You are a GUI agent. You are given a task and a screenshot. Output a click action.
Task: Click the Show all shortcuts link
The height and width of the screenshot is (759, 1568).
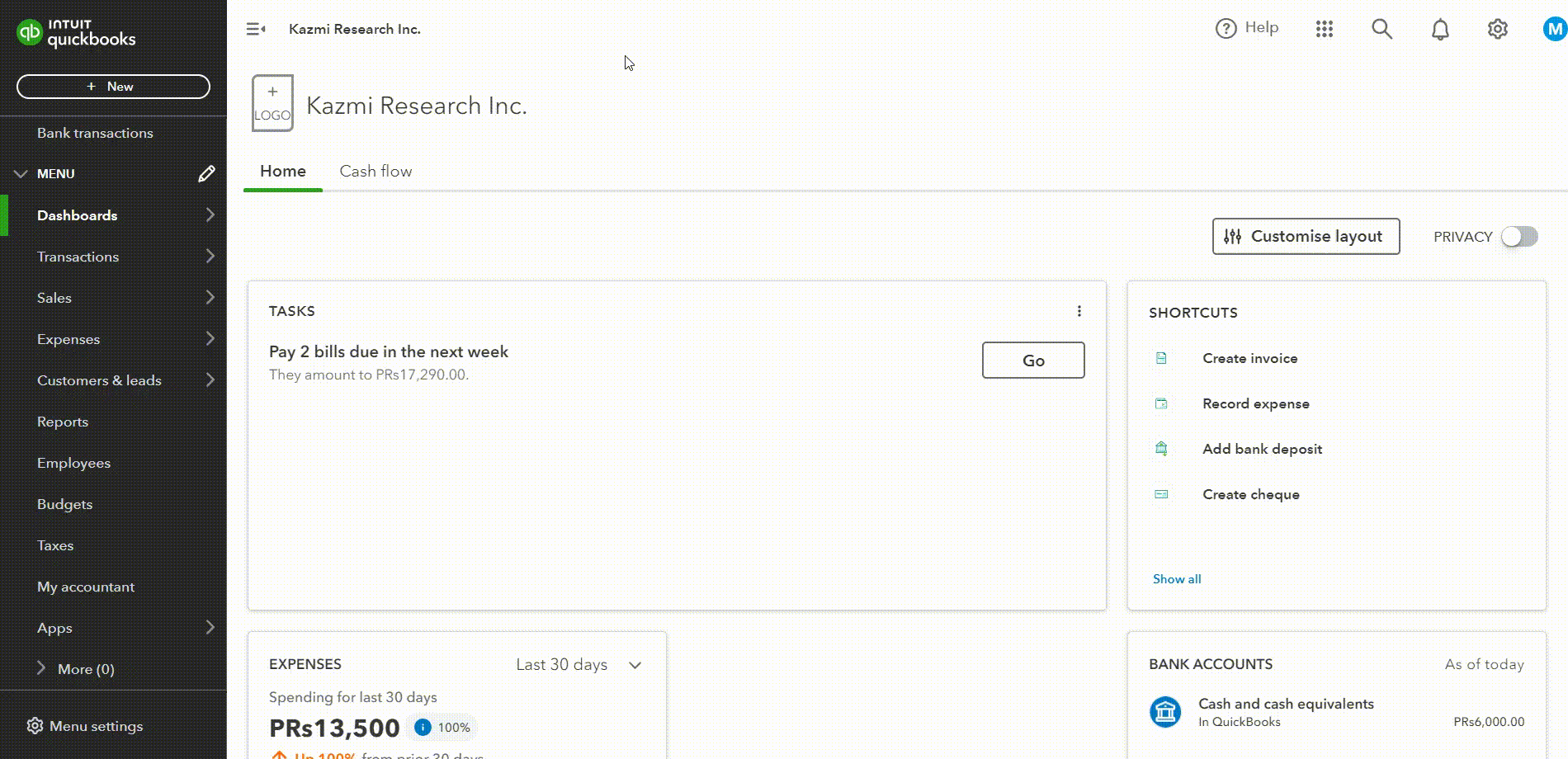[x=1177, y=579]
